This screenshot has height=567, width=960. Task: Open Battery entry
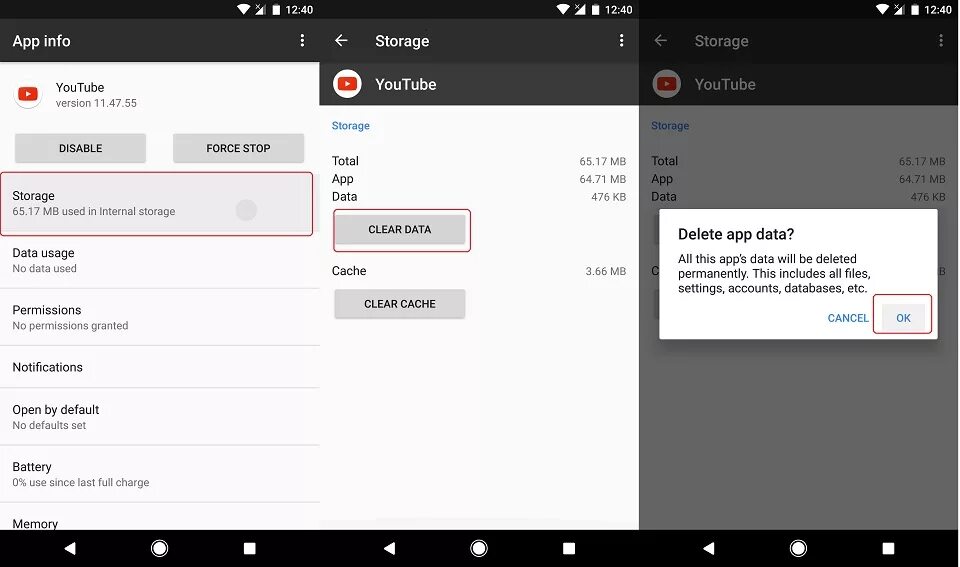[160, 474]
